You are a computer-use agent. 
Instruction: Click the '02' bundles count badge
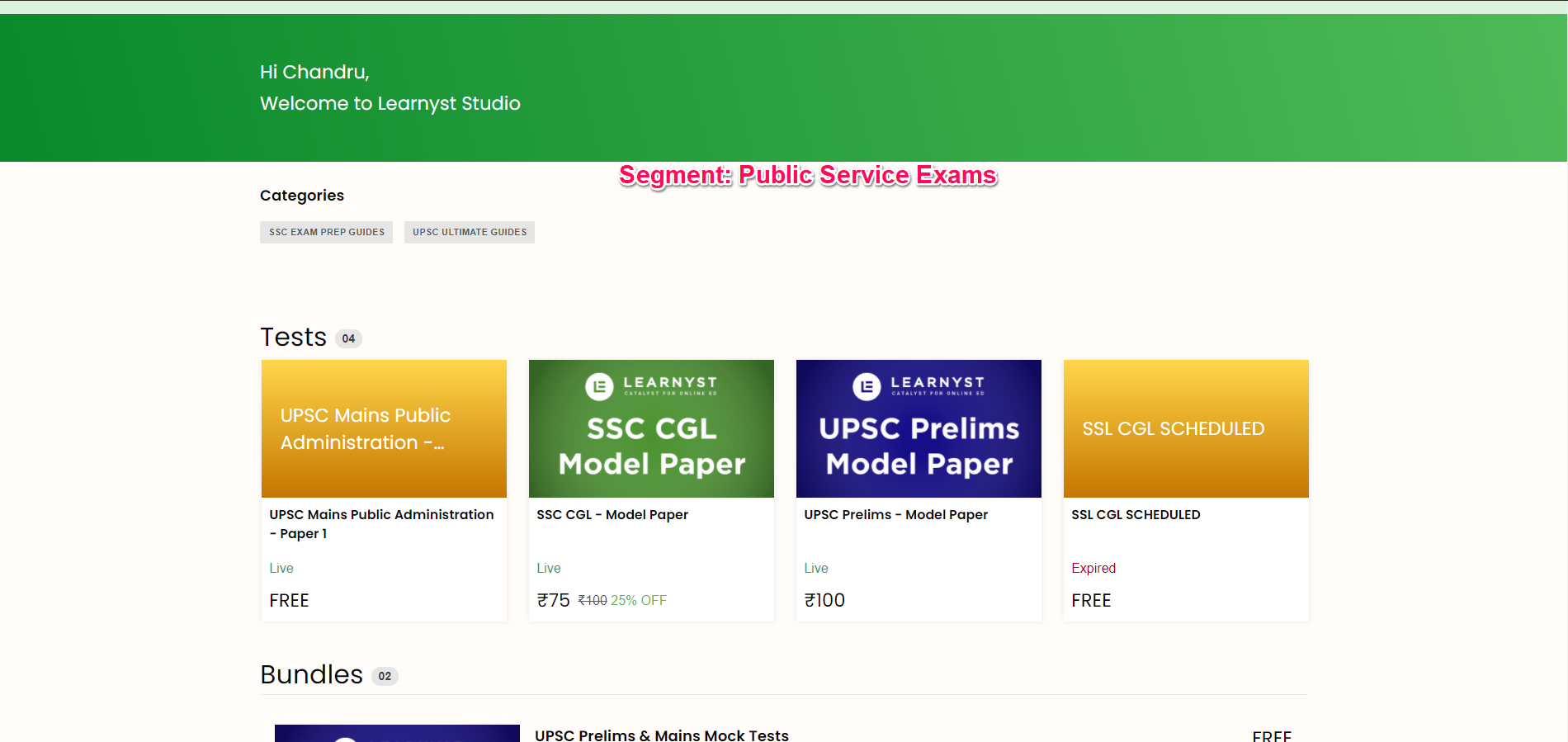pyautogui.click(x=385, y=676)
